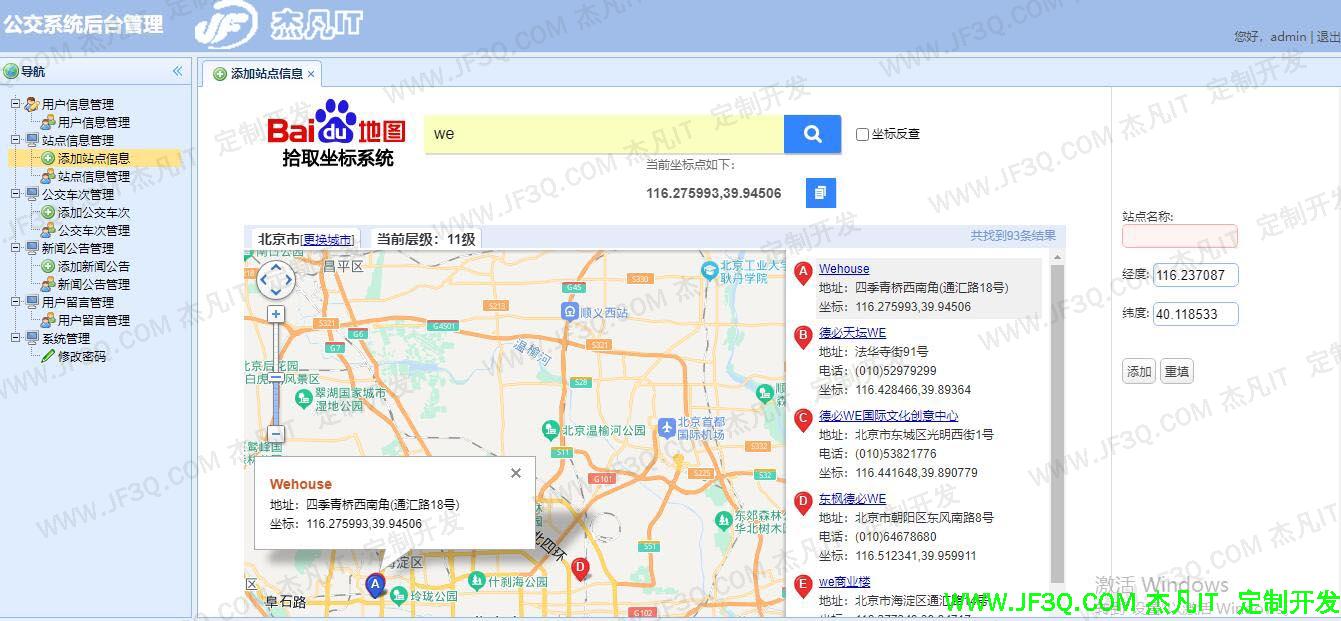Collapse the 导航 navigation panel
This screenshot has width=1341, height=621.
click(x=176, y=71)
